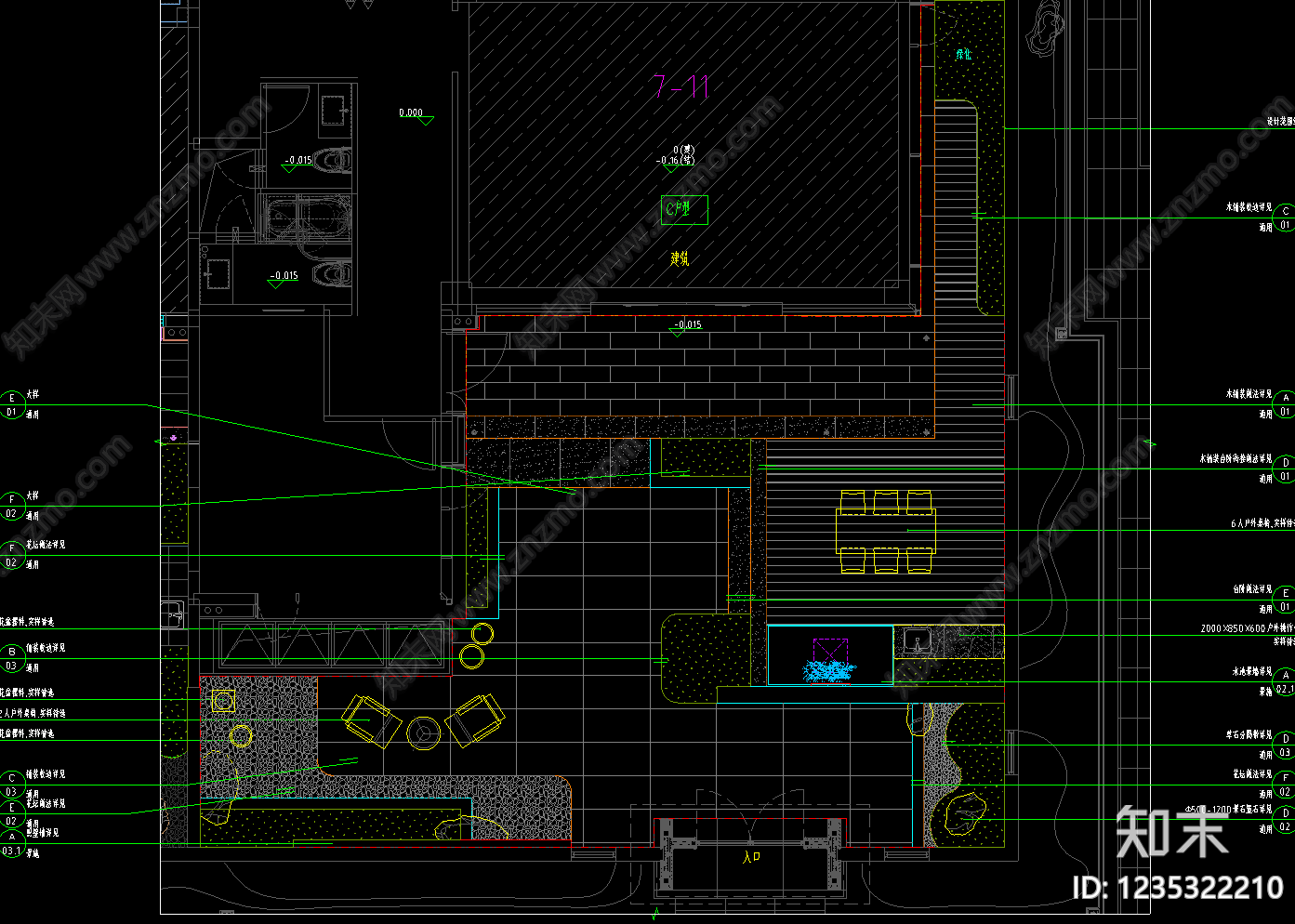Click the yellow "建筑" label
Viewport: 1295px width, 924px height.
click(x=681, y=258)
